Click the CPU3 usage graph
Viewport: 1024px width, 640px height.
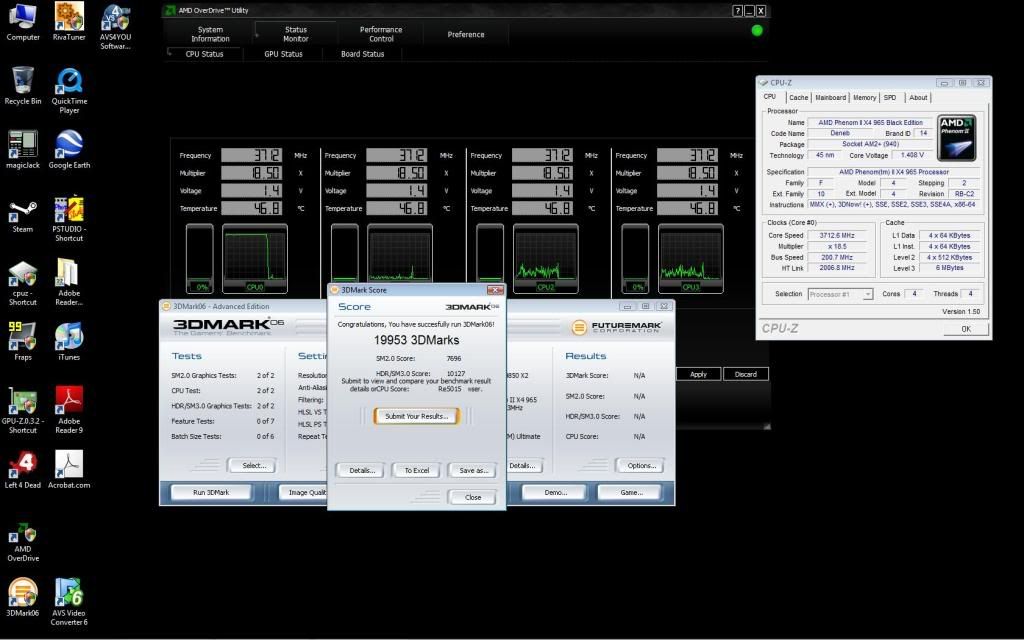coord(690,259)
